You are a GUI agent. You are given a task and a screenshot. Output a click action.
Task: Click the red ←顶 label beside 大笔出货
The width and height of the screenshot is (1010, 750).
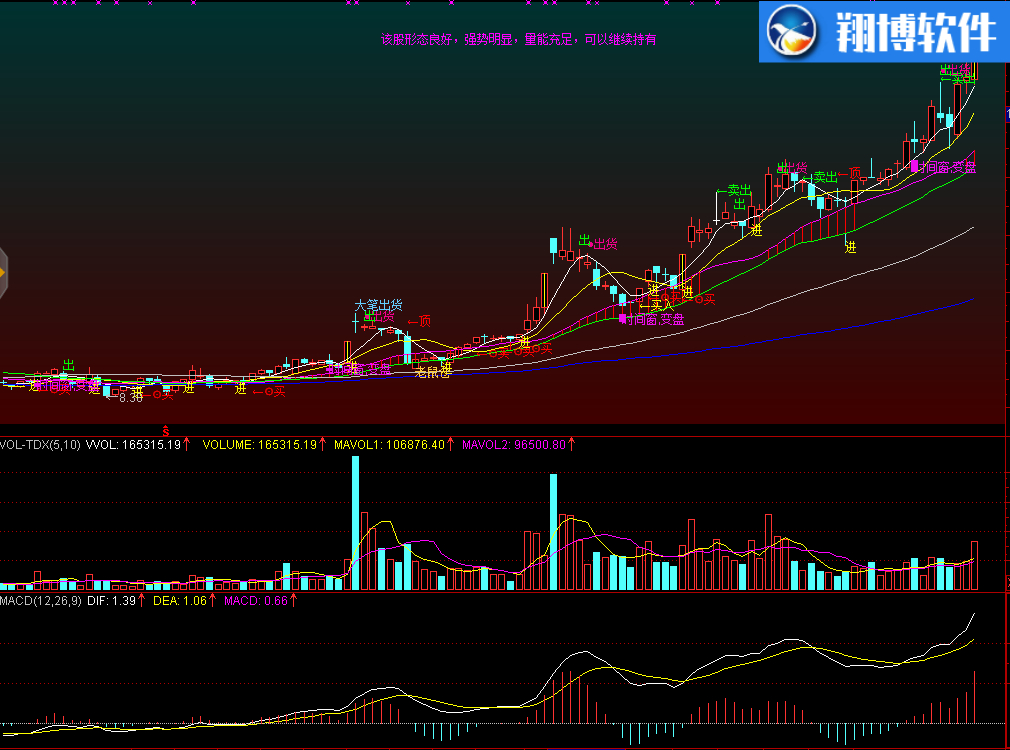pos(419,321)
